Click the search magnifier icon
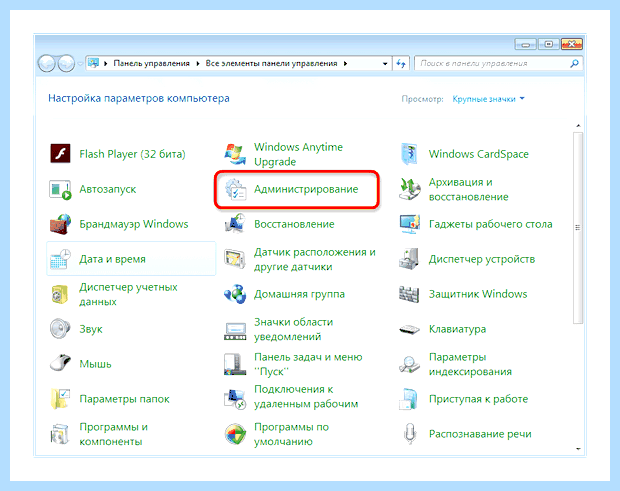Image resolution: width=620 pixels, height=491 pixels. point(575,63)
